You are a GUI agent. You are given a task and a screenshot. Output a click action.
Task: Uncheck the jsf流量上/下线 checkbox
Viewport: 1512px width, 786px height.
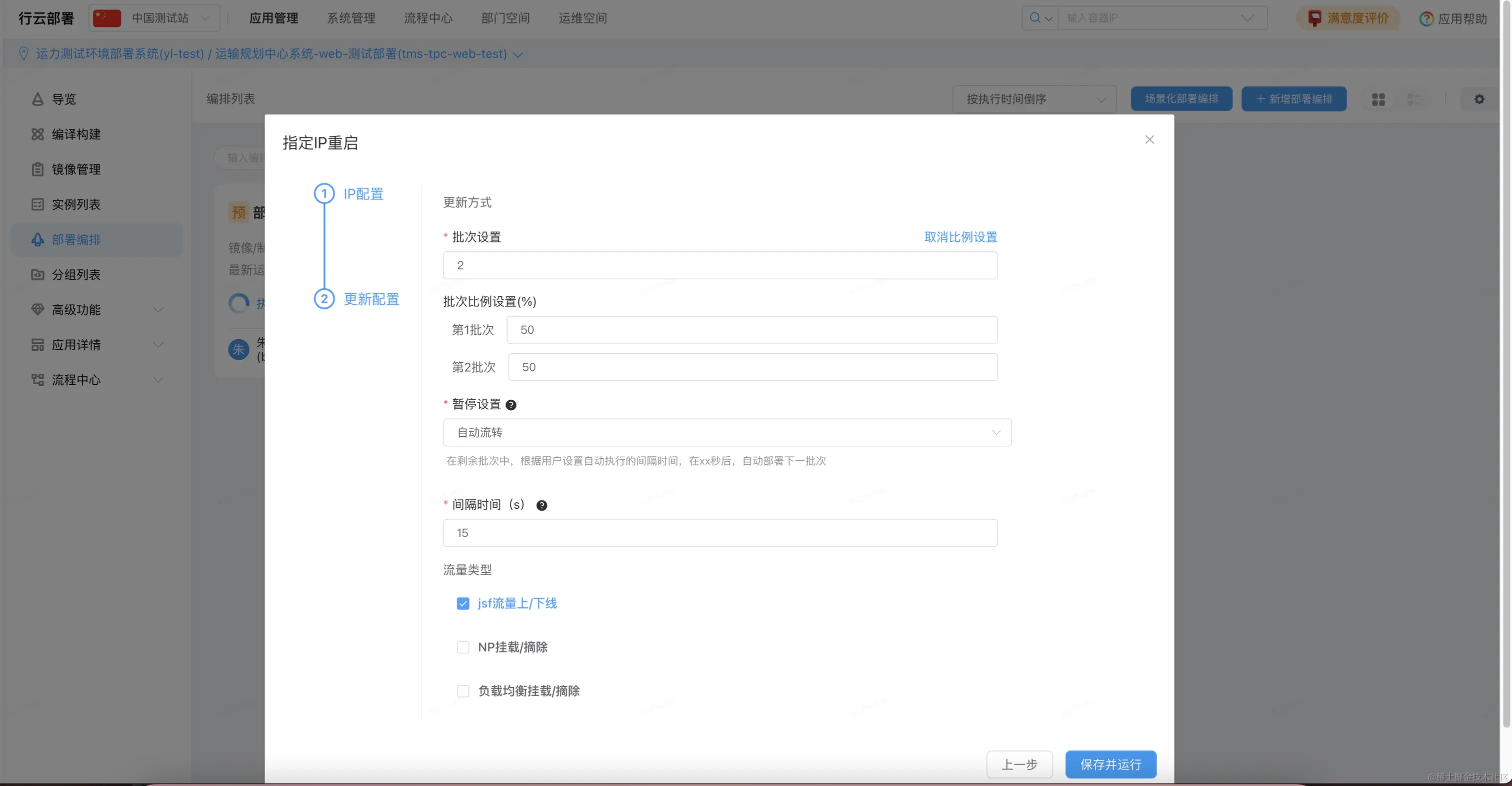coord(462,604)
